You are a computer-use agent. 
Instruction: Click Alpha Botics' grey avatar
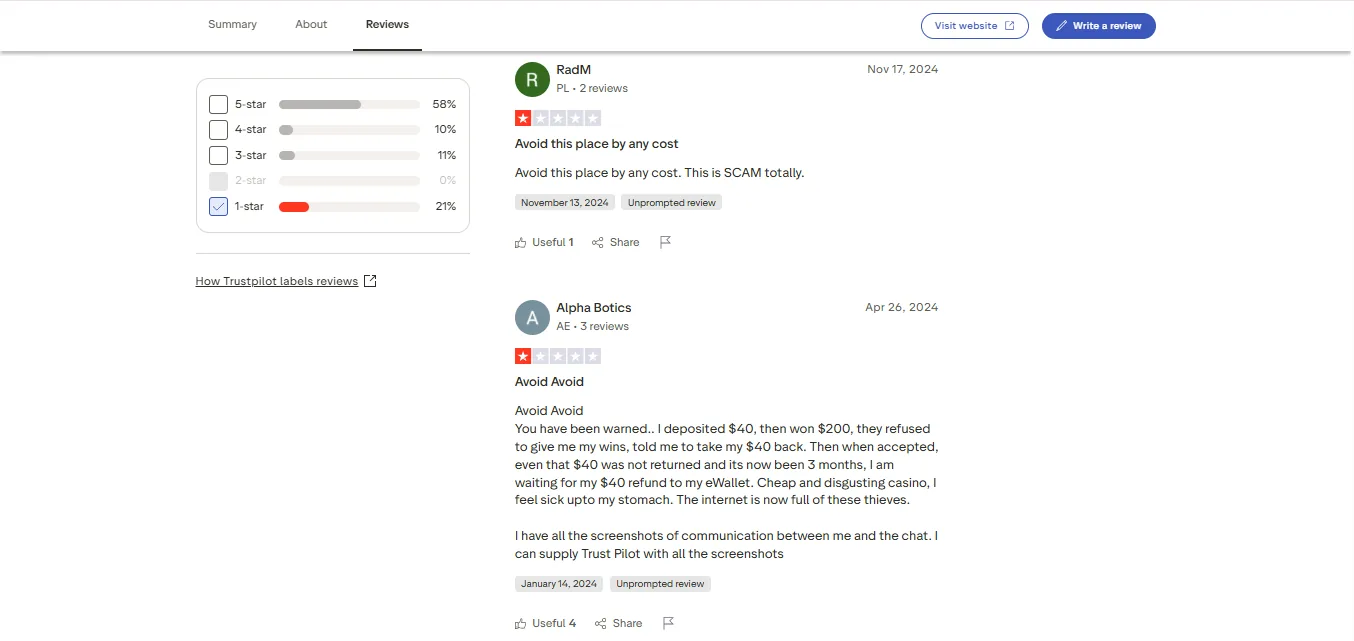coord(532,317)
